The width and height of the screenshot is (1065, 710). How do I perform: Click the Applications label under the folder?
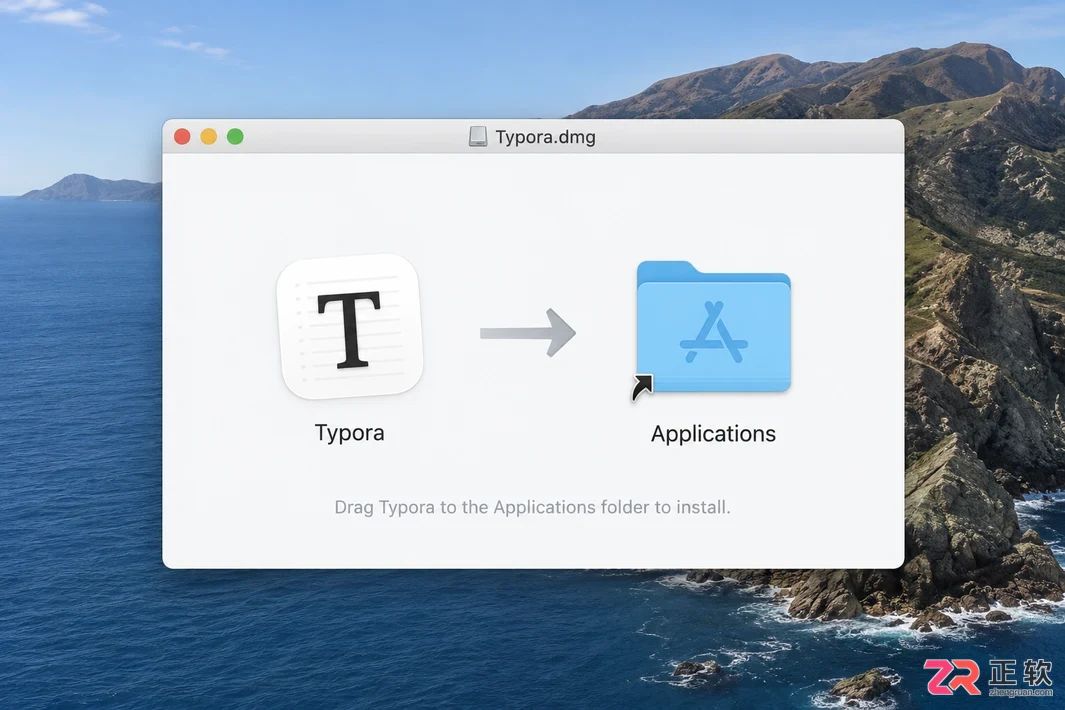713,433
